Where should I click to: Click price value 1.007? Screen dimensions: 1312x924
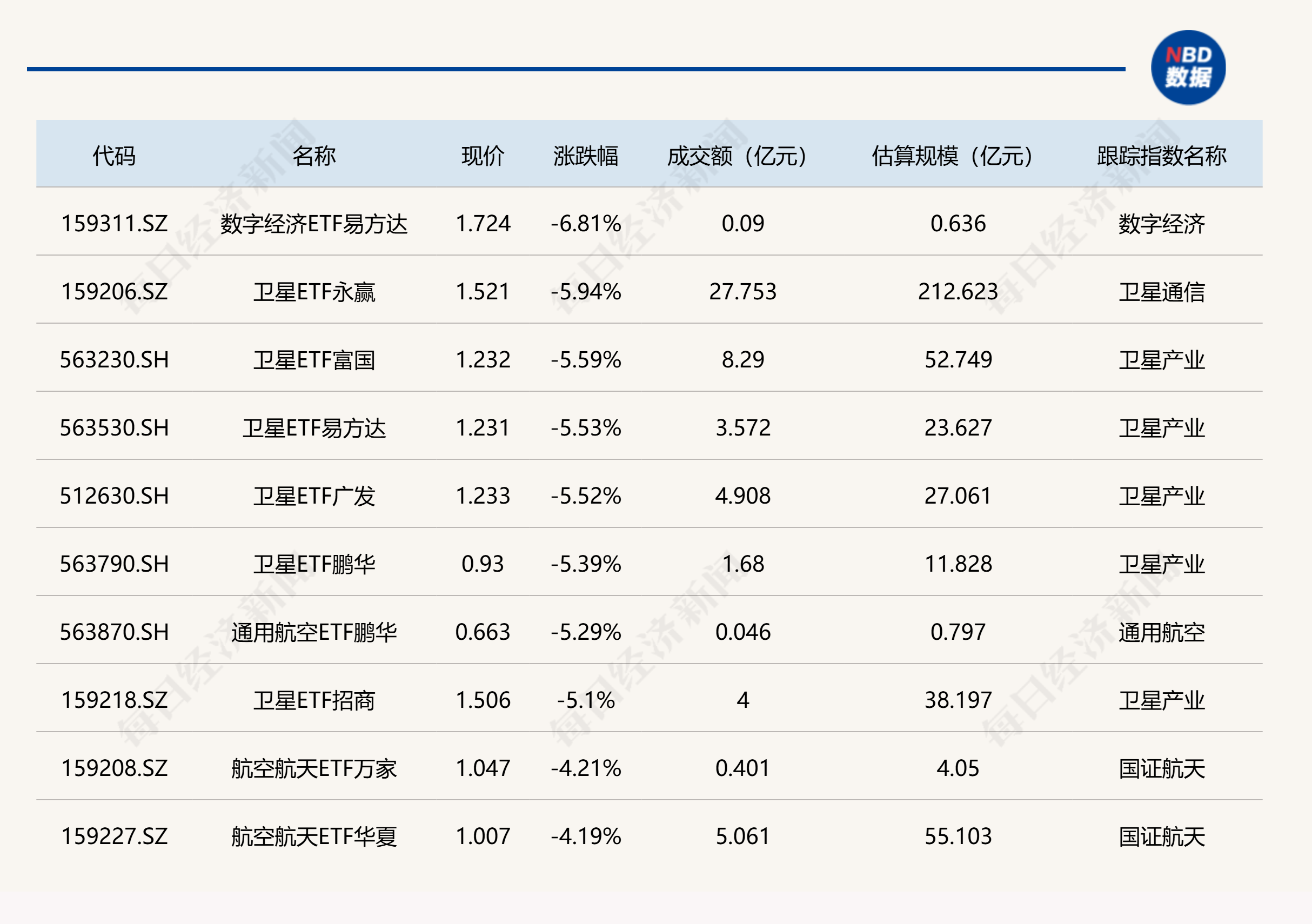[x=483, y=835]
